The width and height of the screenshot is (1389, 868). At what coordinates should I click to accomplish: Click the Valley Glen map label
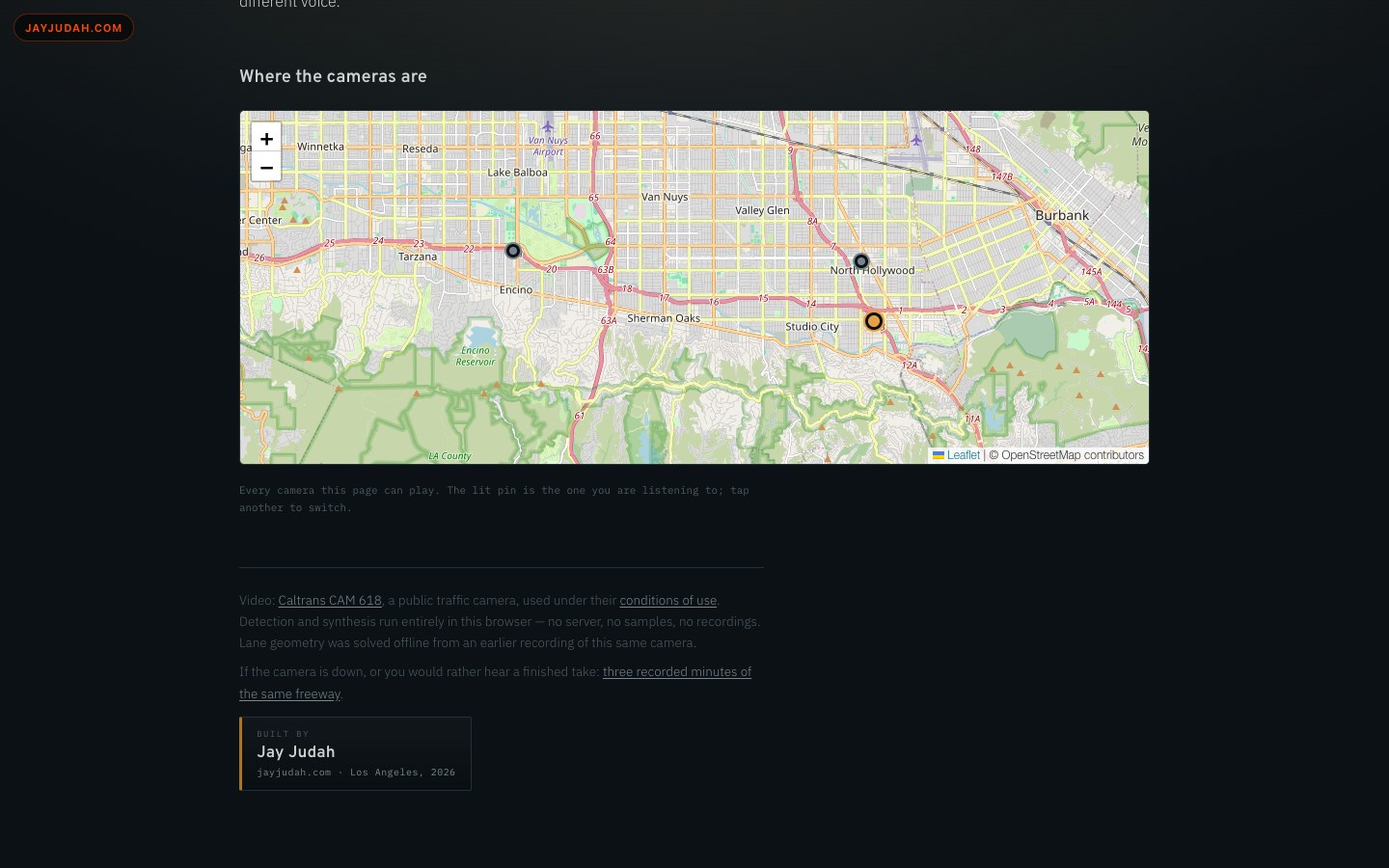(762, 210)
